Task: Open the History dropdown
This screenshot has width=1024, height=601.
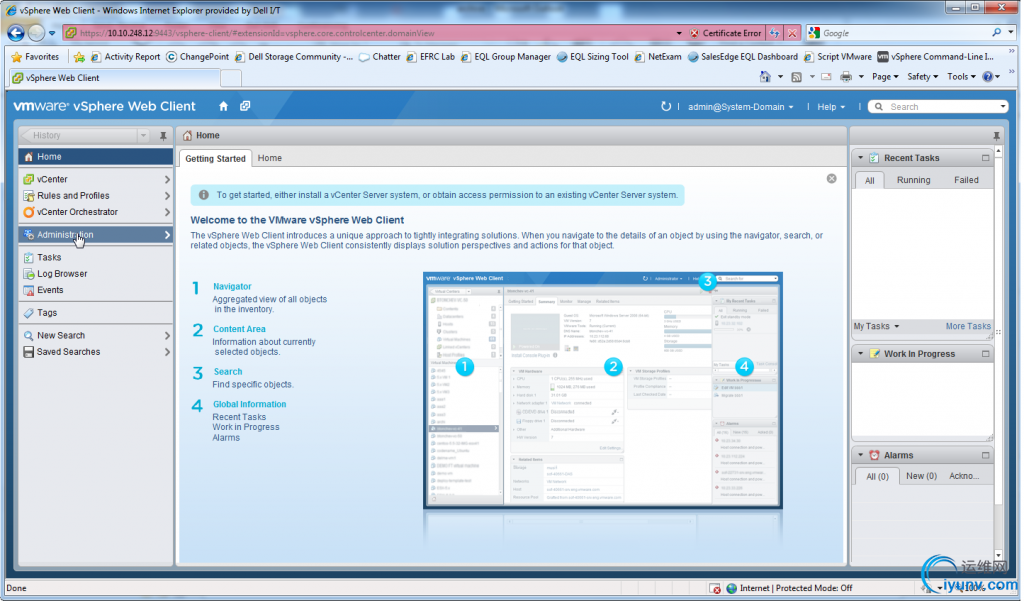Action: pos(143,136)
